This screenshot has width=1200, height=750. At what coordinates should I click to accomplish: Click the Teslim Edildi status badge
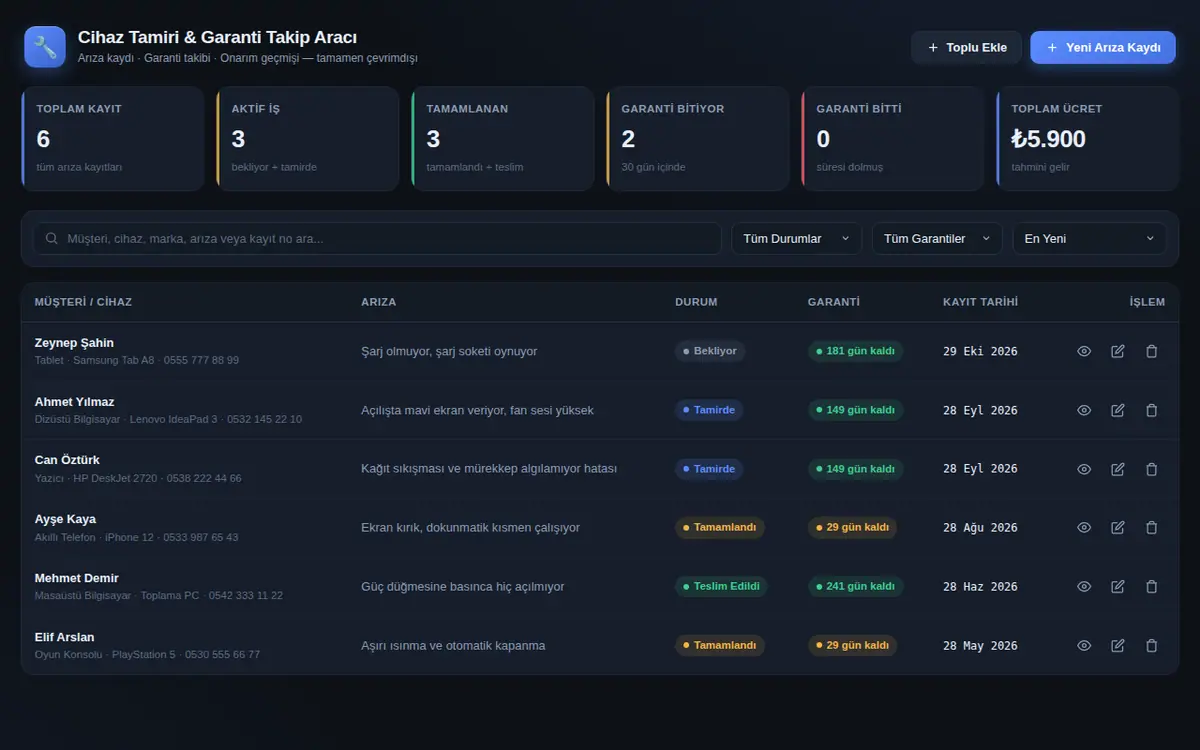(x=721, y=586)
